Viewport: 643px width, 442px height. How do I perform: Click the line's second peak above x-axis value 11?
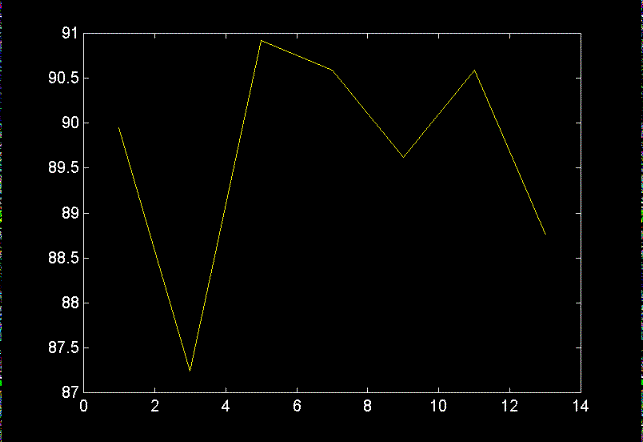pyautogui.click(x=474, y=70)
